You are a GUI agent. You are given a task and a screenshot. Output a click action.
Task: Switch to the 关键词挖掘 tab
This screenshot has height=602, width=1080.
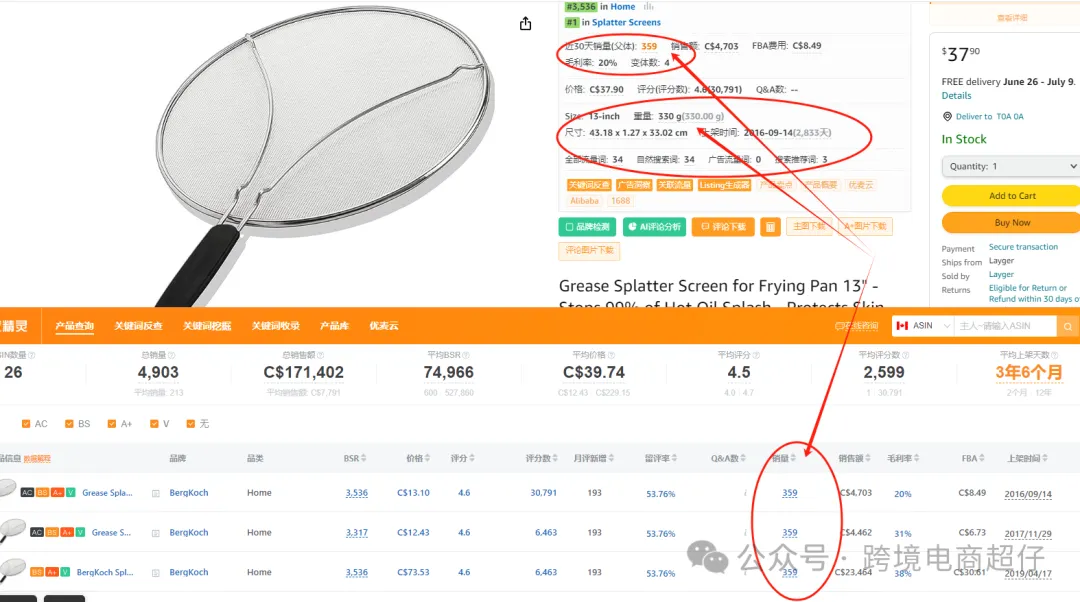207,326
